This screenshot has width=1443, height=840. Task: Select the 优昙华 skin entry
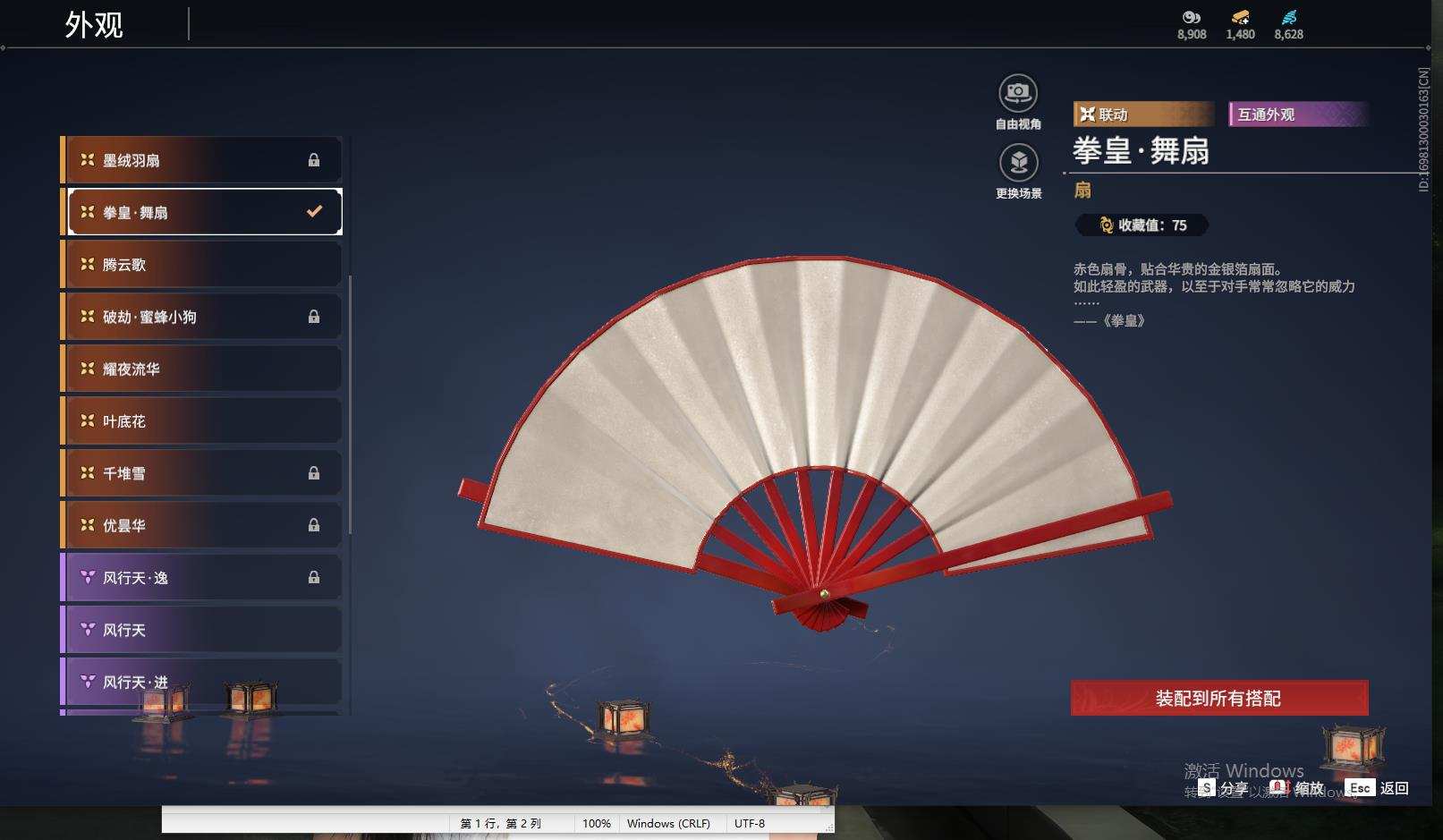click(x=201, y=525)
